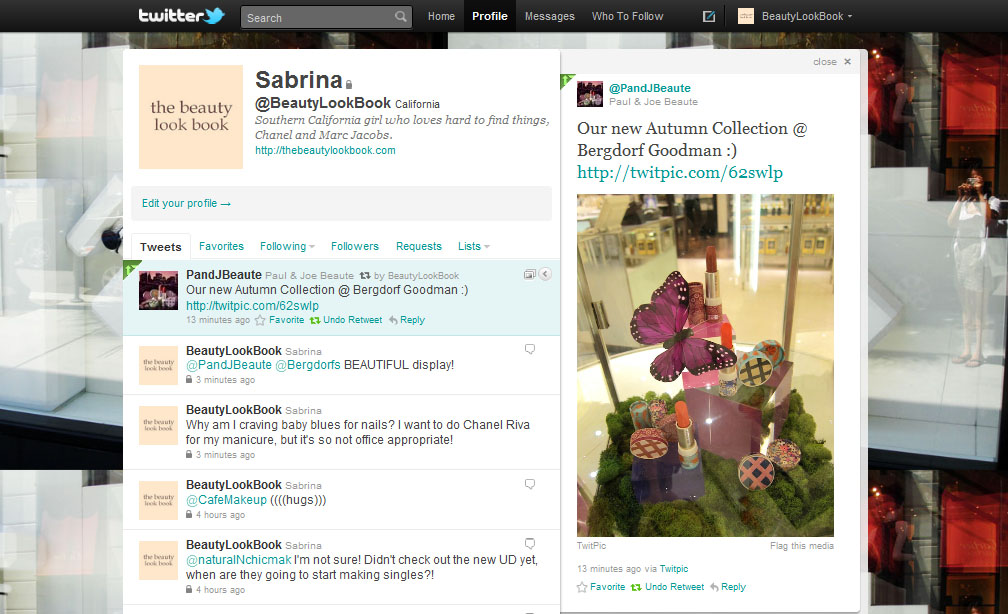The image size is (1008, 614).
Task: Click PandJBeaute avatar in timeline tweet
Action: click(158, 291)
